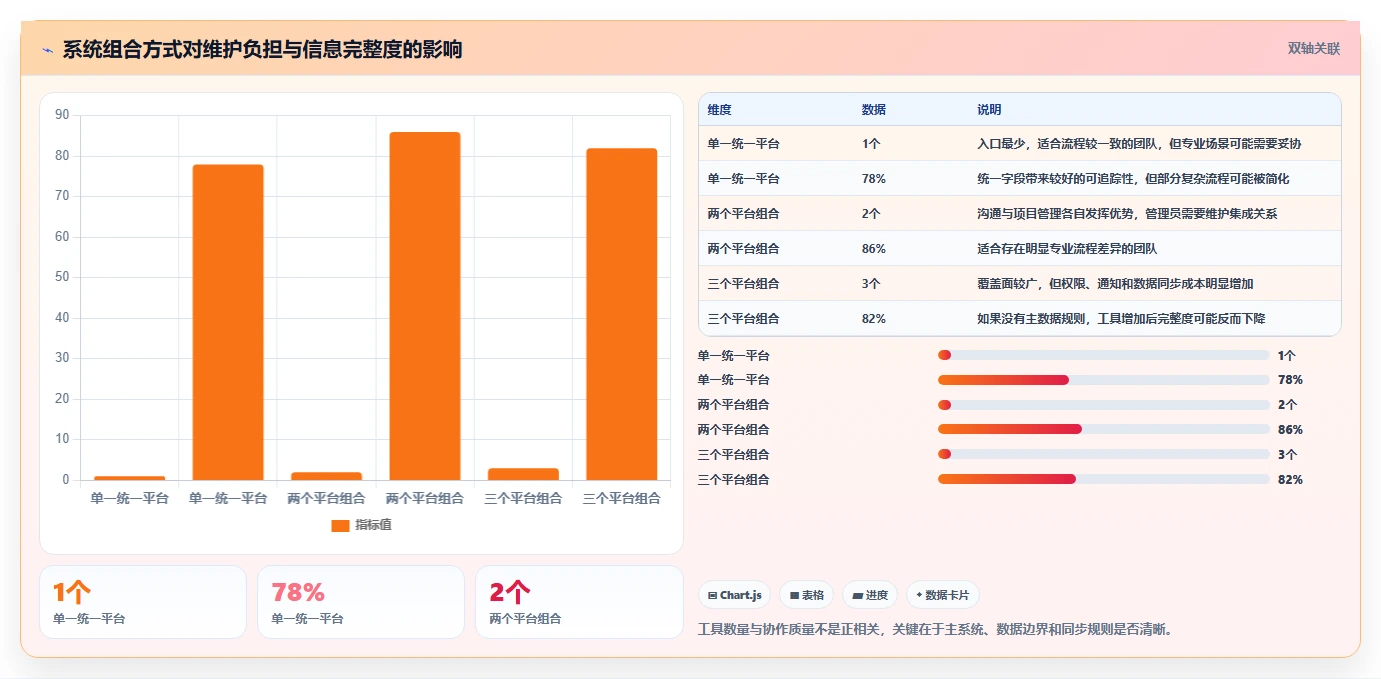Click the 维度 column header
Screen dimensions: 1381x679
(x=719, y=110)
